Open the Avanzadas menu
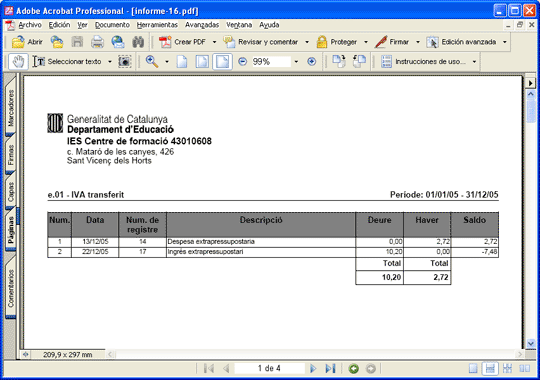540x380 pixels. click(202, 25)
